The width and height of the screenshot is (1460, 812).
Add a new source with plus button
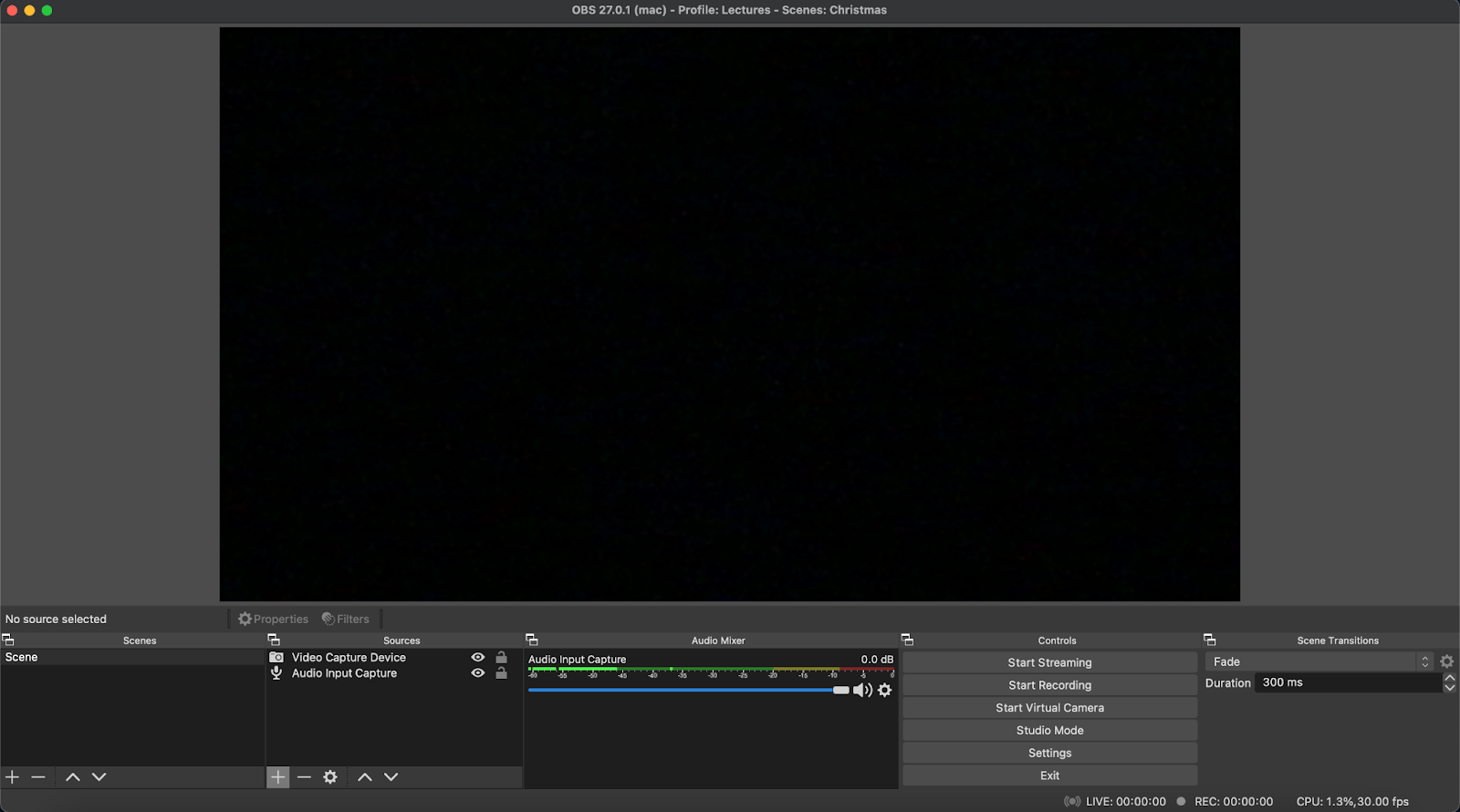278,776
